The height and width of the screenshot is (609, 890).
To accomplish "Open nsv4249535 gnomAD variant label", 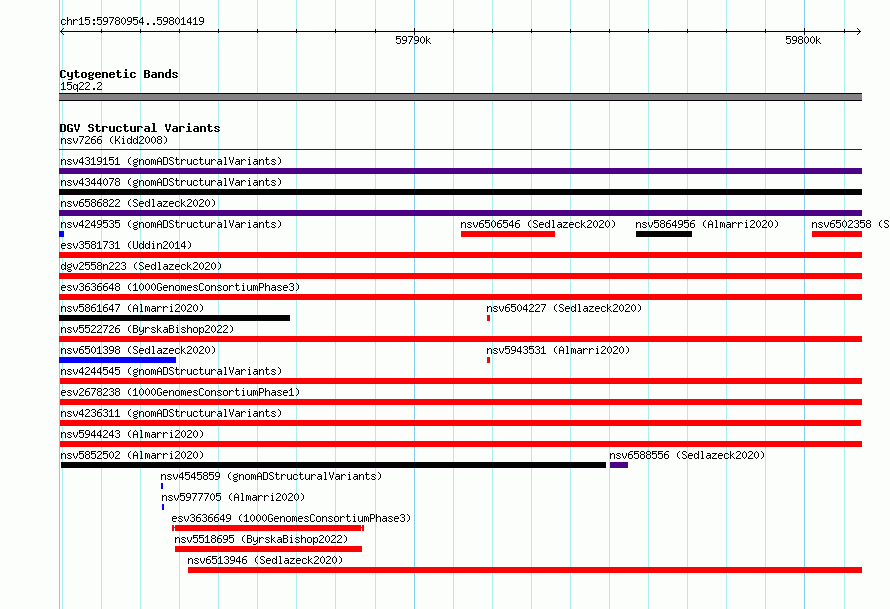I will click(x=171, y=224).
